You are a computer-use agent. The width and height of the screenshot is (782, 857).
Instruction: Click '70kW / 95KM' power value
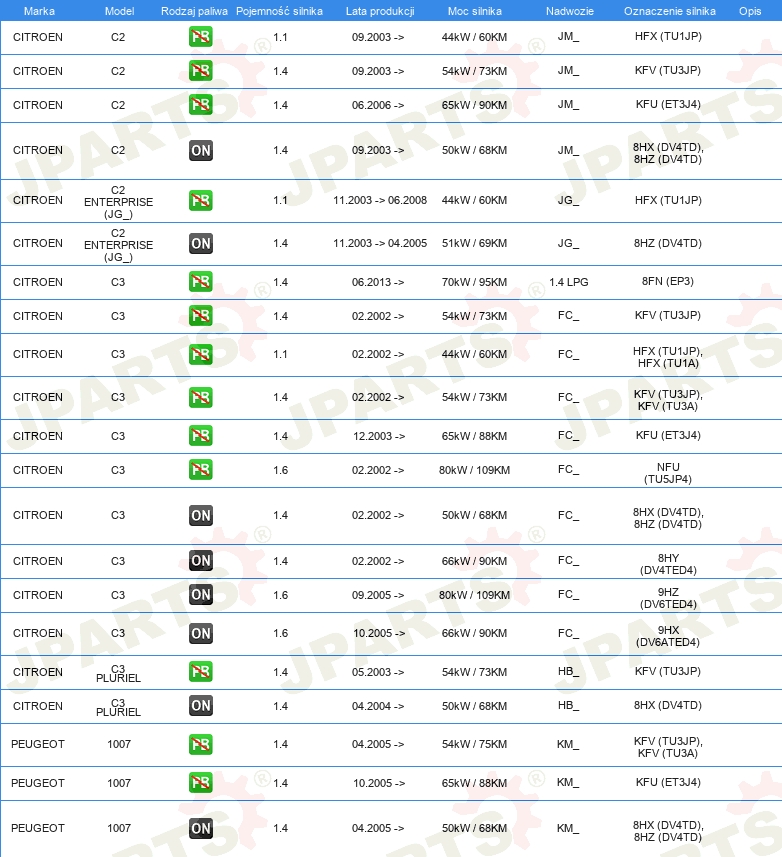click(x=474, y=282)
